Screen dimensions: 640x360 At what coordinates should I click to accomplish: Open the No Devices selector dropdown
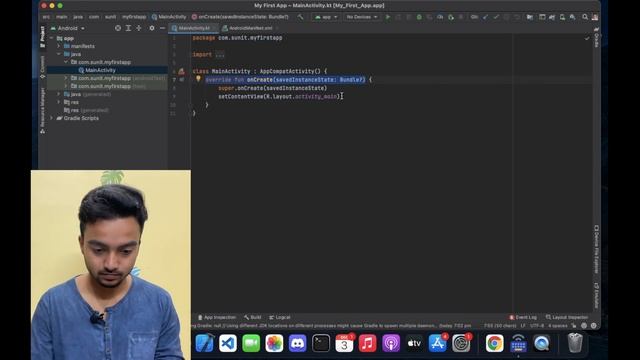point(362,17)
